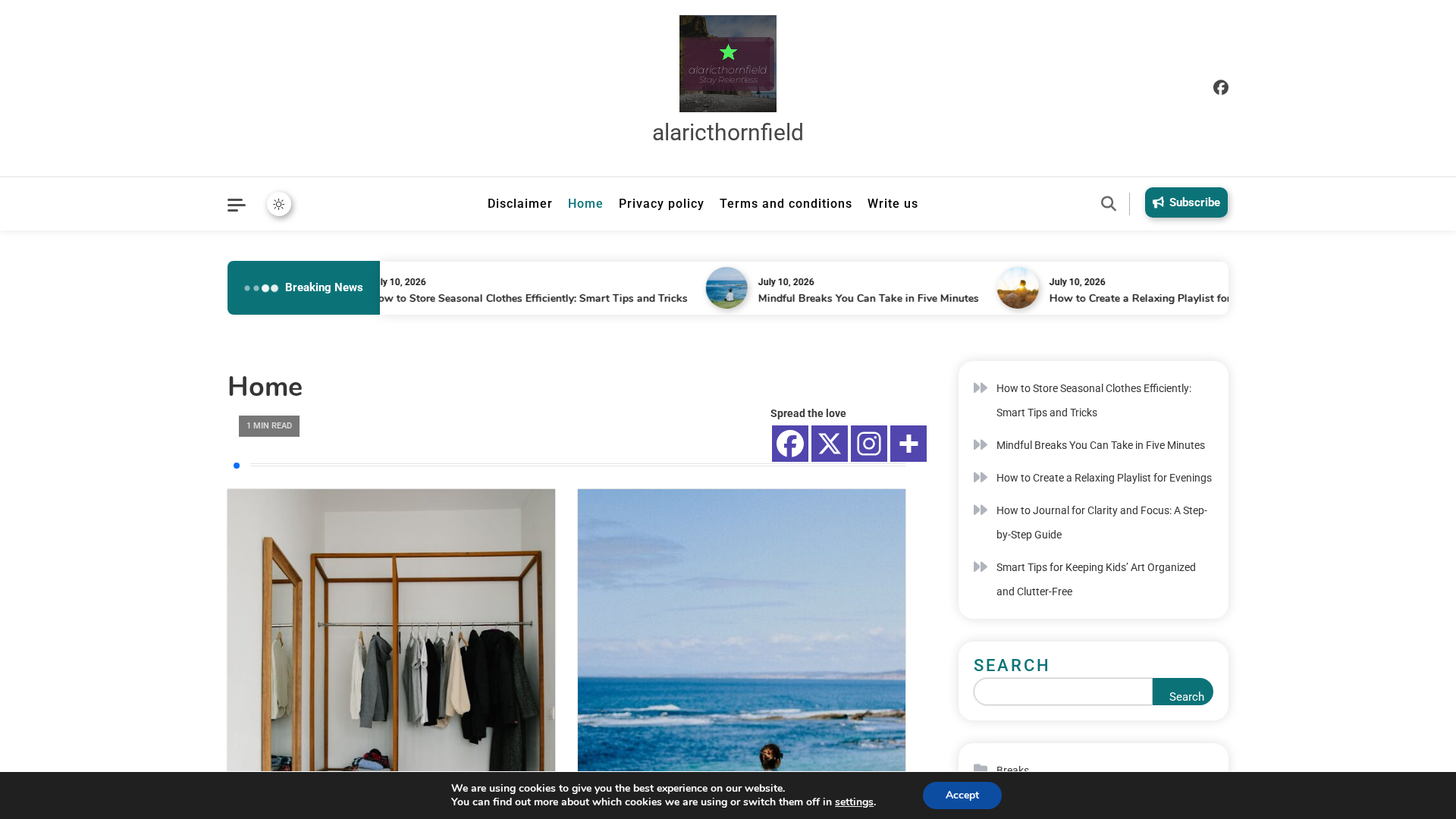
Task: Click the alaricthornfield logo image
Action: coord(728,64)
